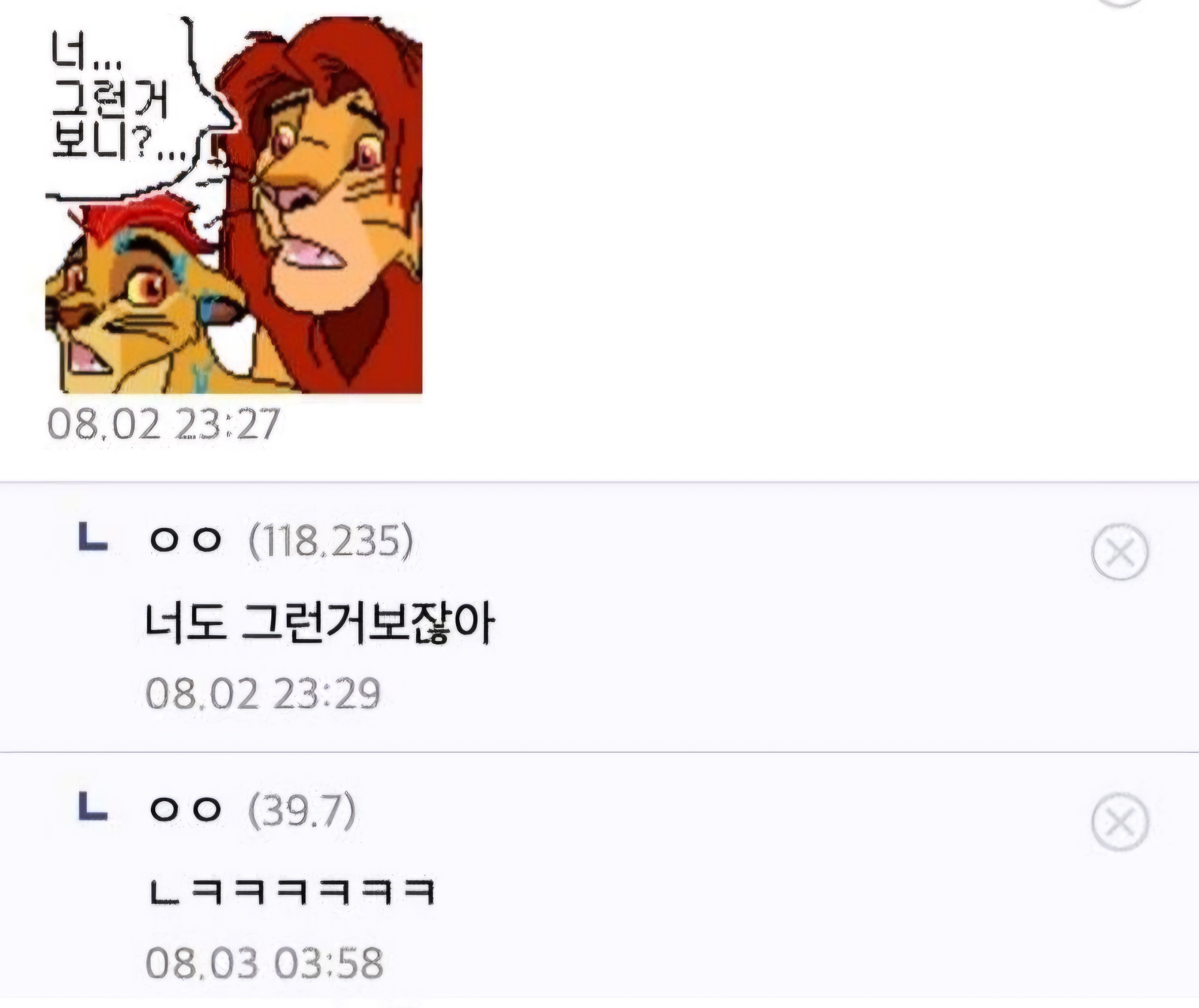Click the lion cub in the meme
This screenshot has width=1199, height=1008.
(x=143, y=297)
